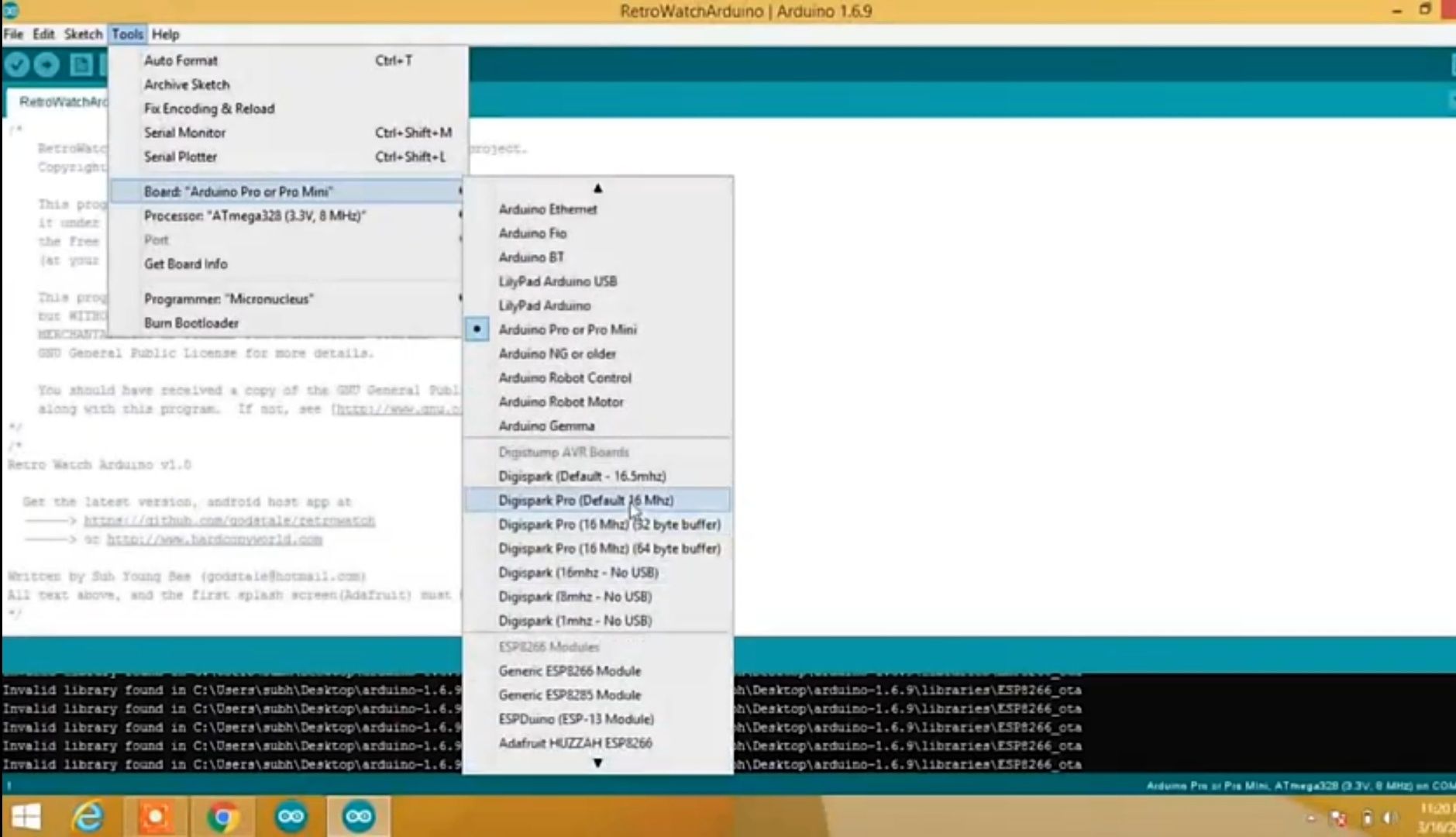Open the File menu
The image size is (1456, 837).
12,34
